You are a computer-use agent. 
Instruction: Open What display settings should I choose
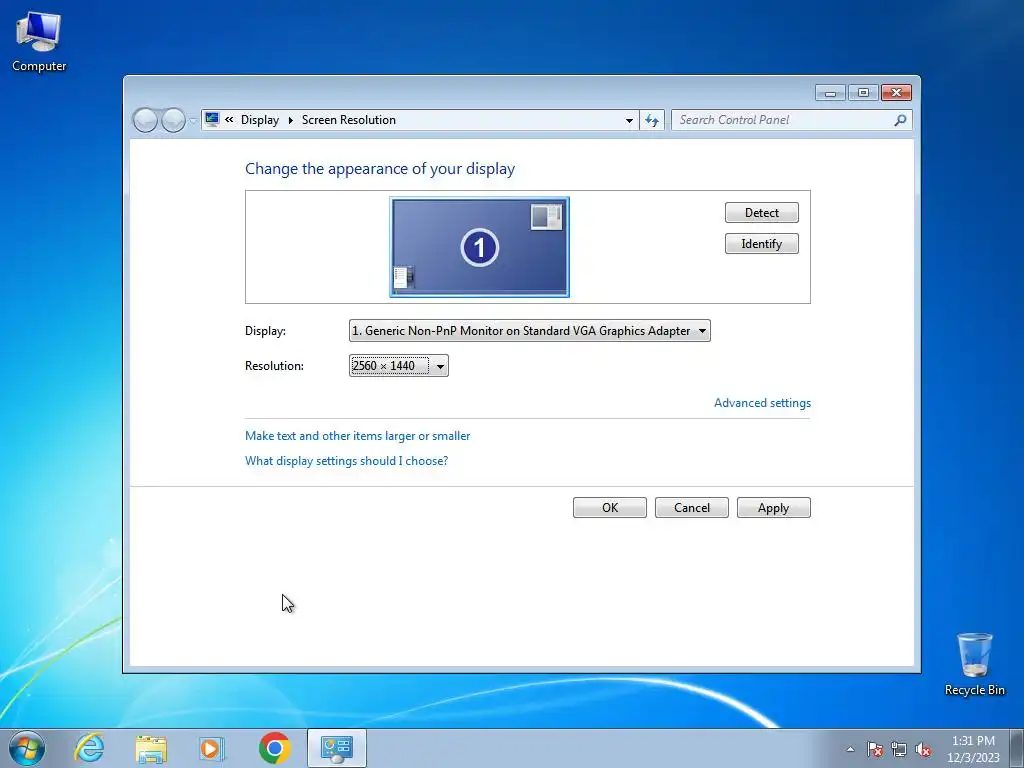[346, 460]
